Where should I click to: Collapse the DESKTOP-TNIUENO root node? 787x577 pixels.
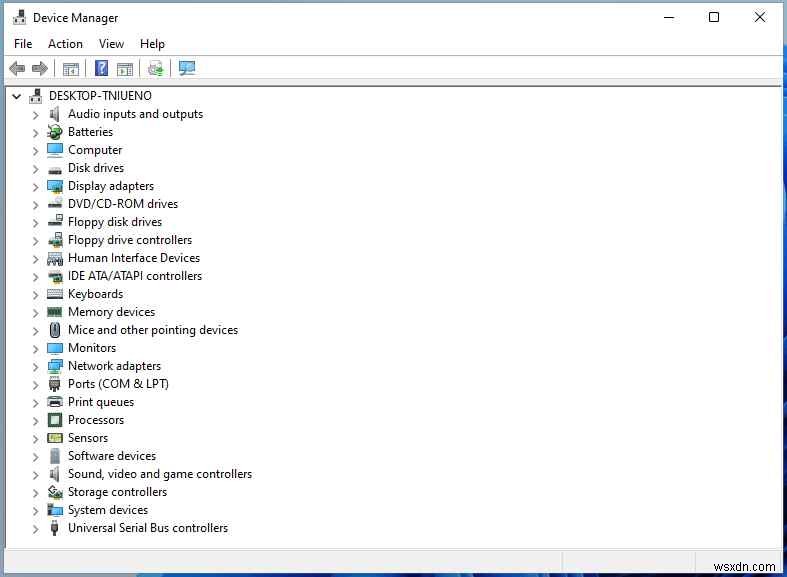17,96
